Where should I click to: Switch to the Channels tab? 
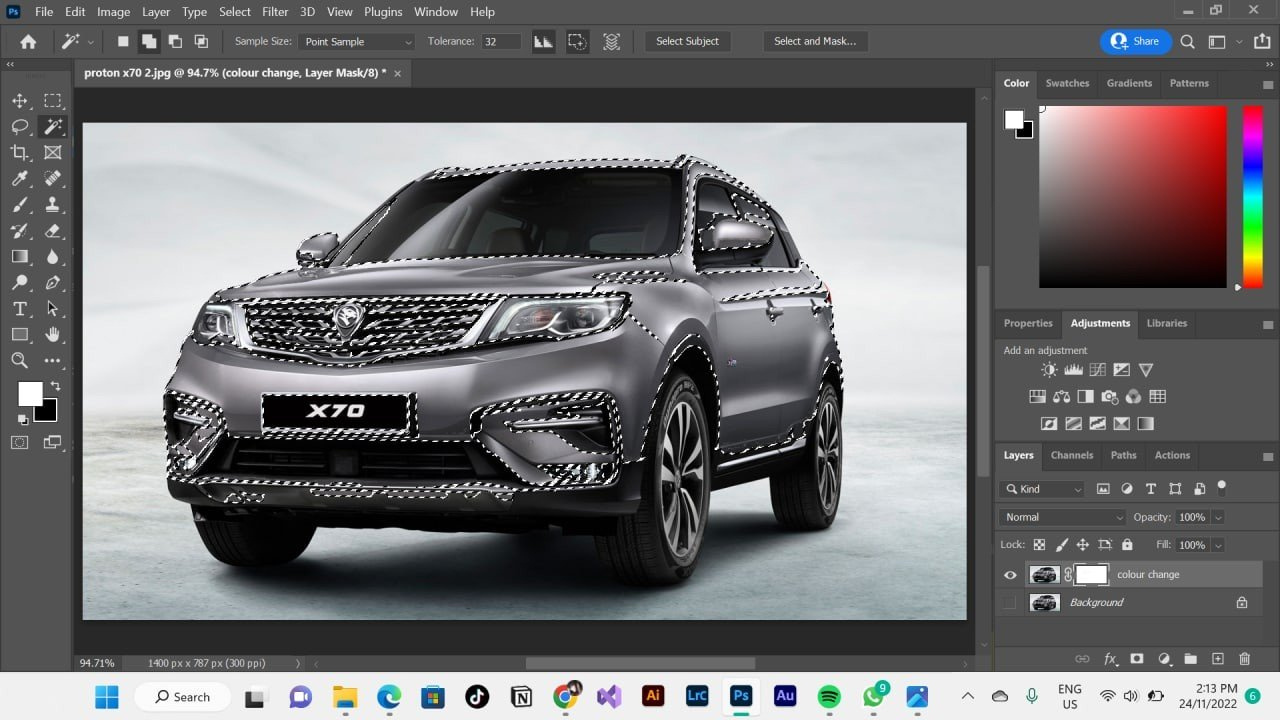tap(1071, 455)
